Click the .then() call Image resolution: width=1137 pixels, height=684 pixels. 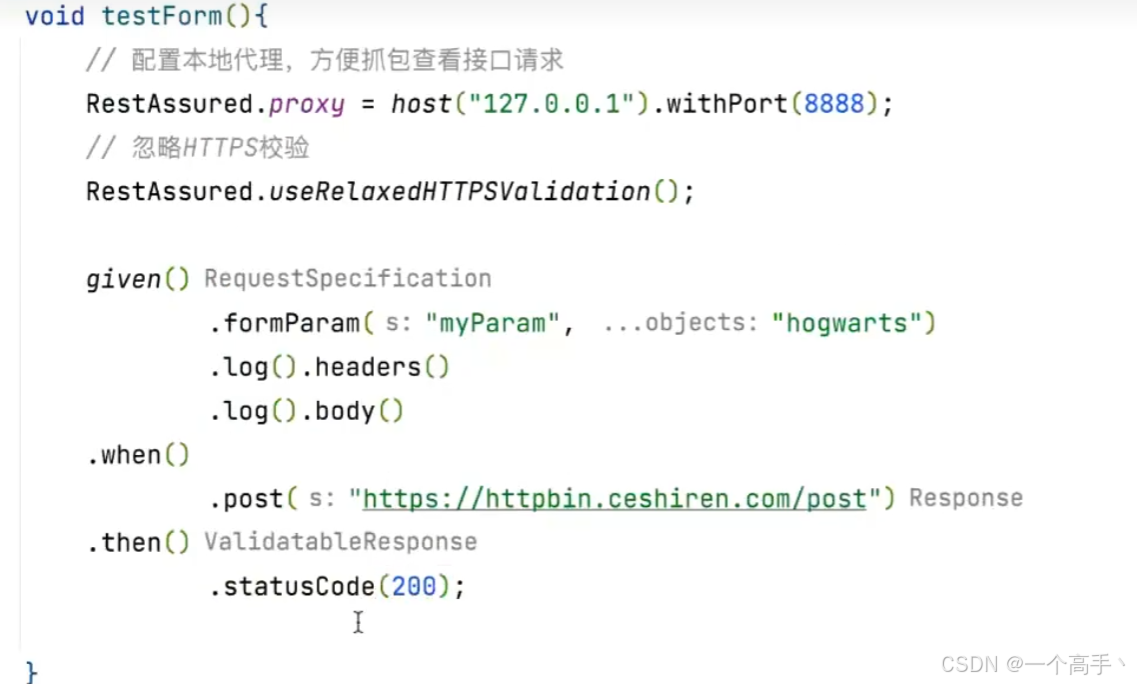pos(138,543)
